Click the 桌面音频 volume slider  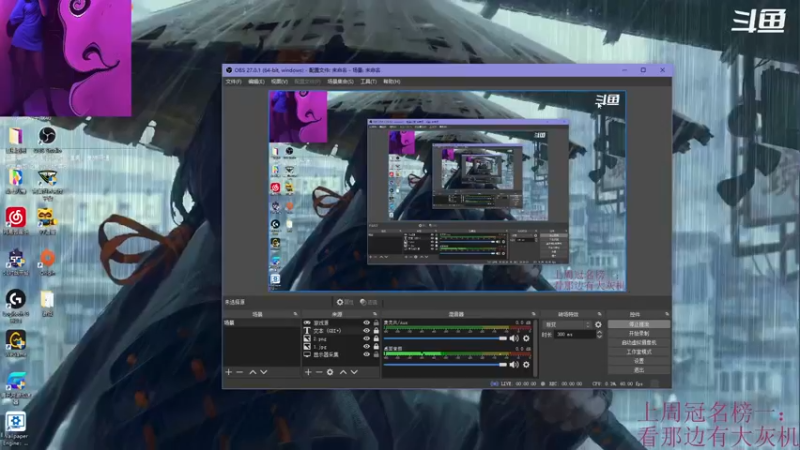click(445, 364)
